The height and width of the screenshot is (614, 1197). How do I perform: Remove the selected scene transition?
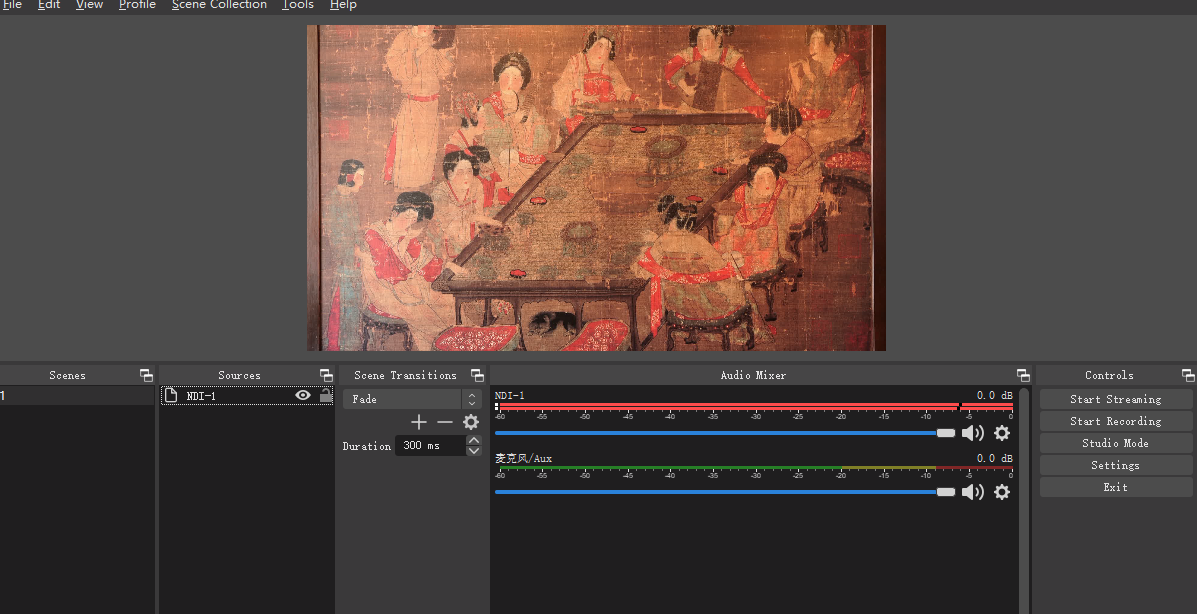click(445, 422)
